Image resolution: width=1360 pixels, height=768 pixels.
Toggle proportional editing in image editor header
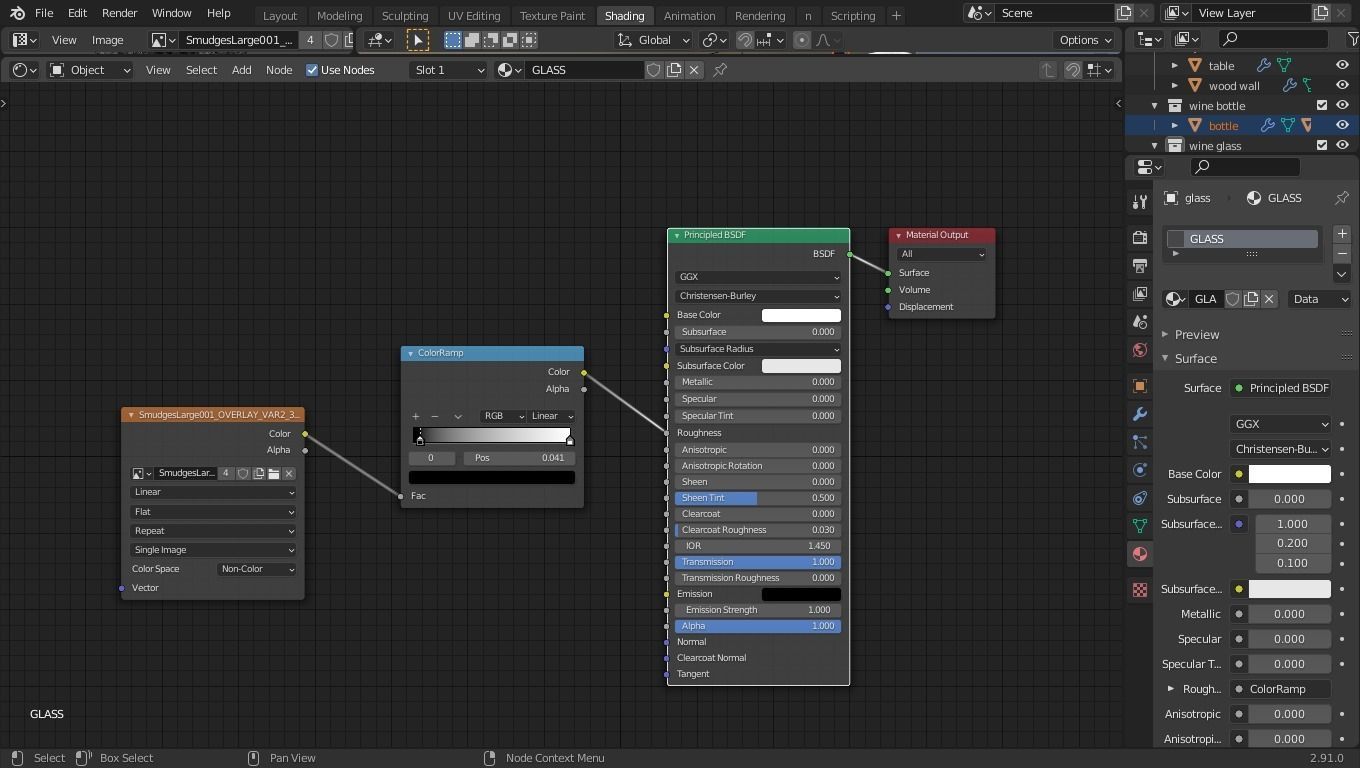[x=801, y=40]
